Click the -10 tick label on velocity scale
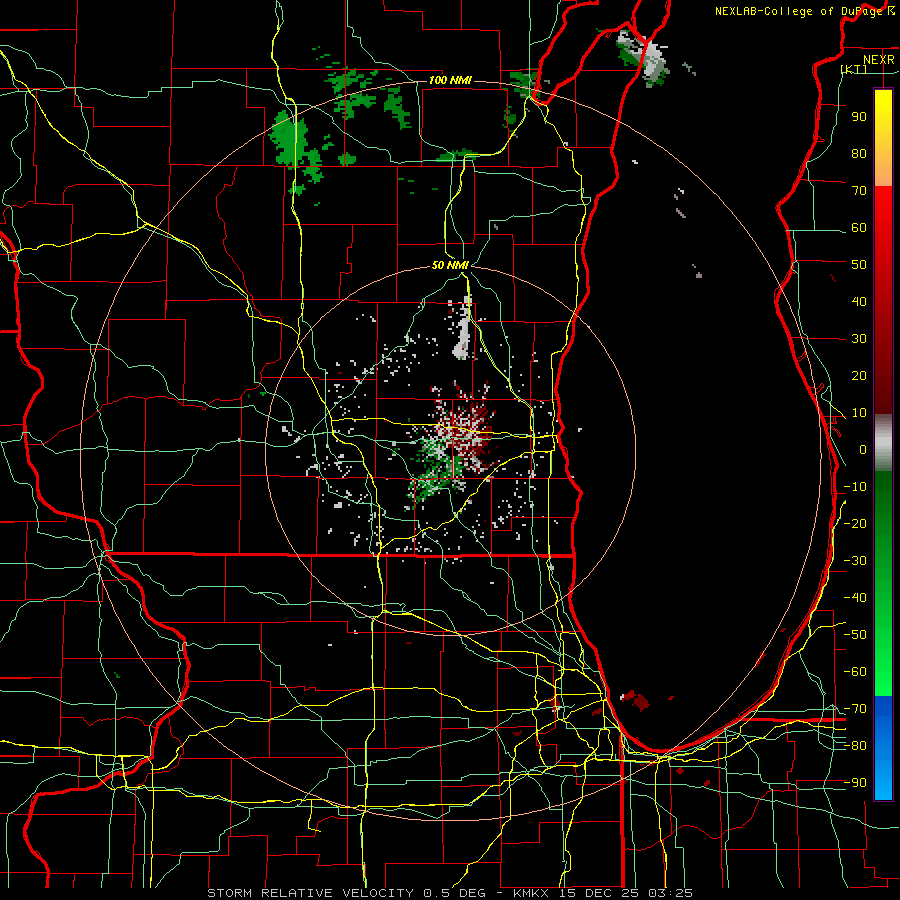This screenshot has width=900, height=900. coord(855,487)
